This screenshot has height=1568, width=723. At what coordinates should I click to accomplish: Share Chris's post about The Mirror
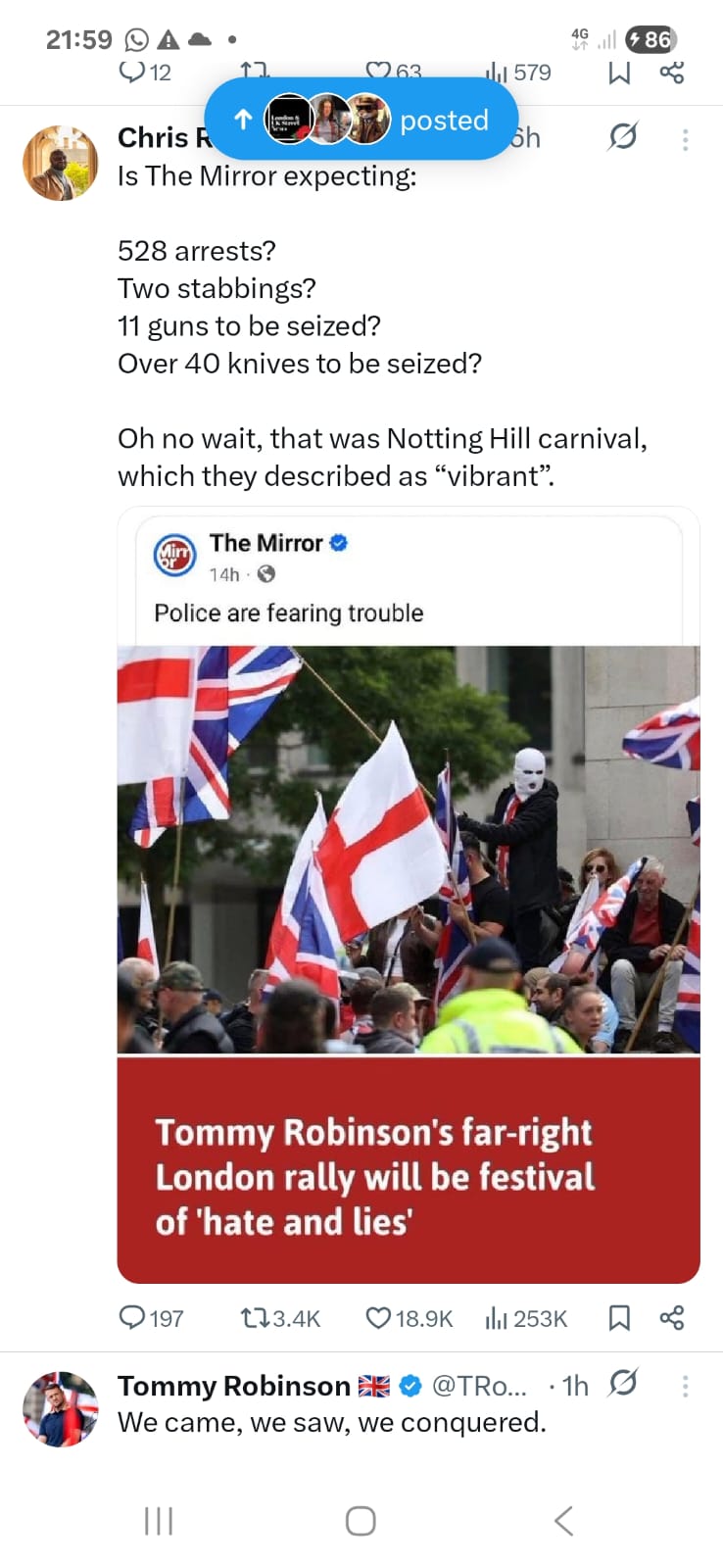tap(672, 1318)
